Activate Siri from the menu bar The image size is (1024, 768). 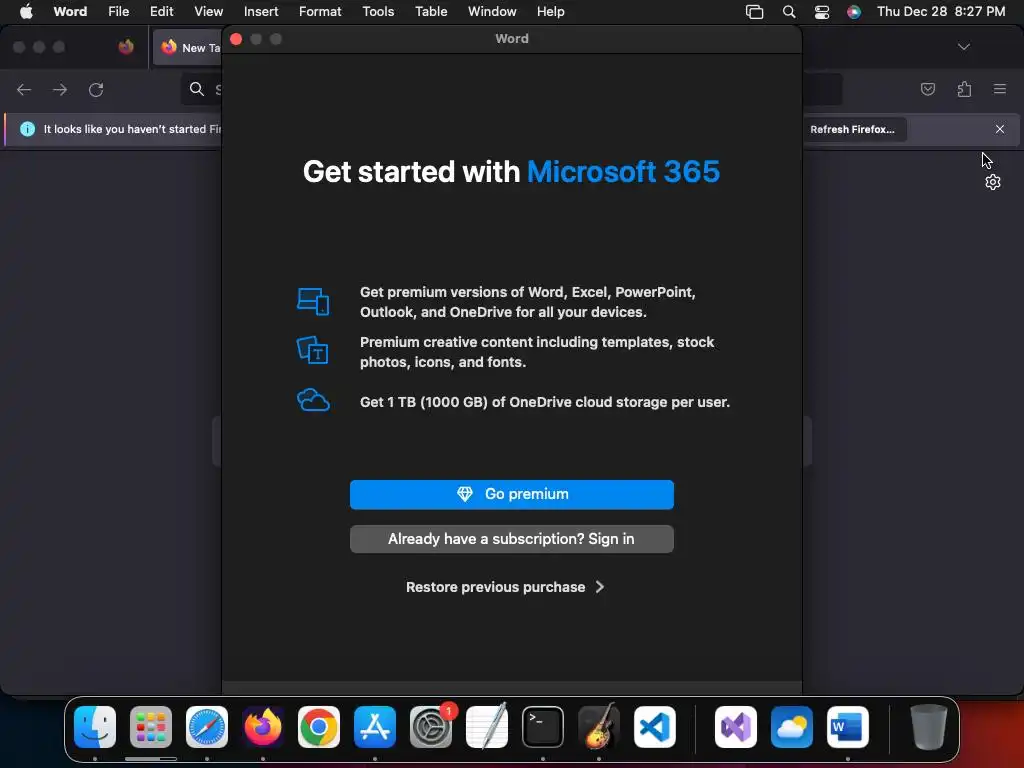pos(854,12)
